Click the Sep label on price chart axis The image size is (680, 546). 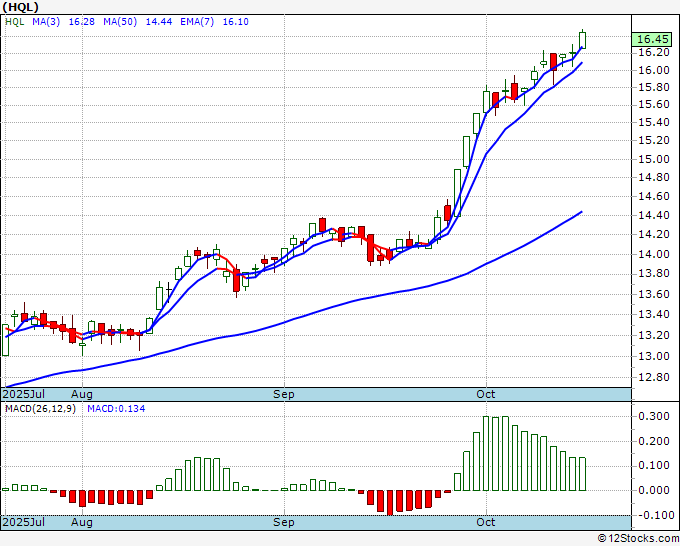284,394
